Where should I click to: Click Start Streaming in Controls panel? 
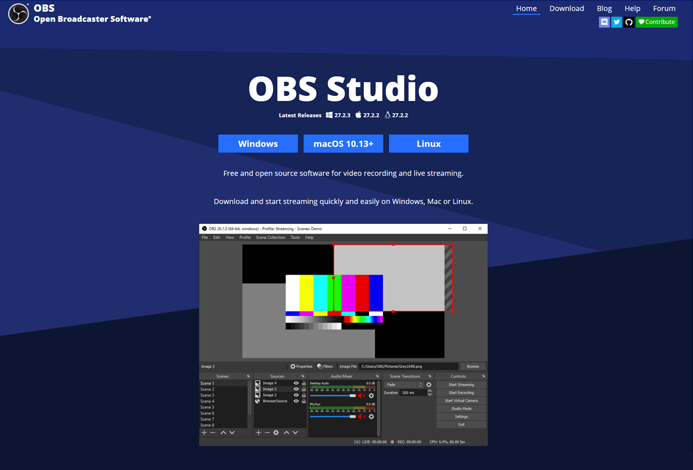pyautogui.click(x=461, y=385)
